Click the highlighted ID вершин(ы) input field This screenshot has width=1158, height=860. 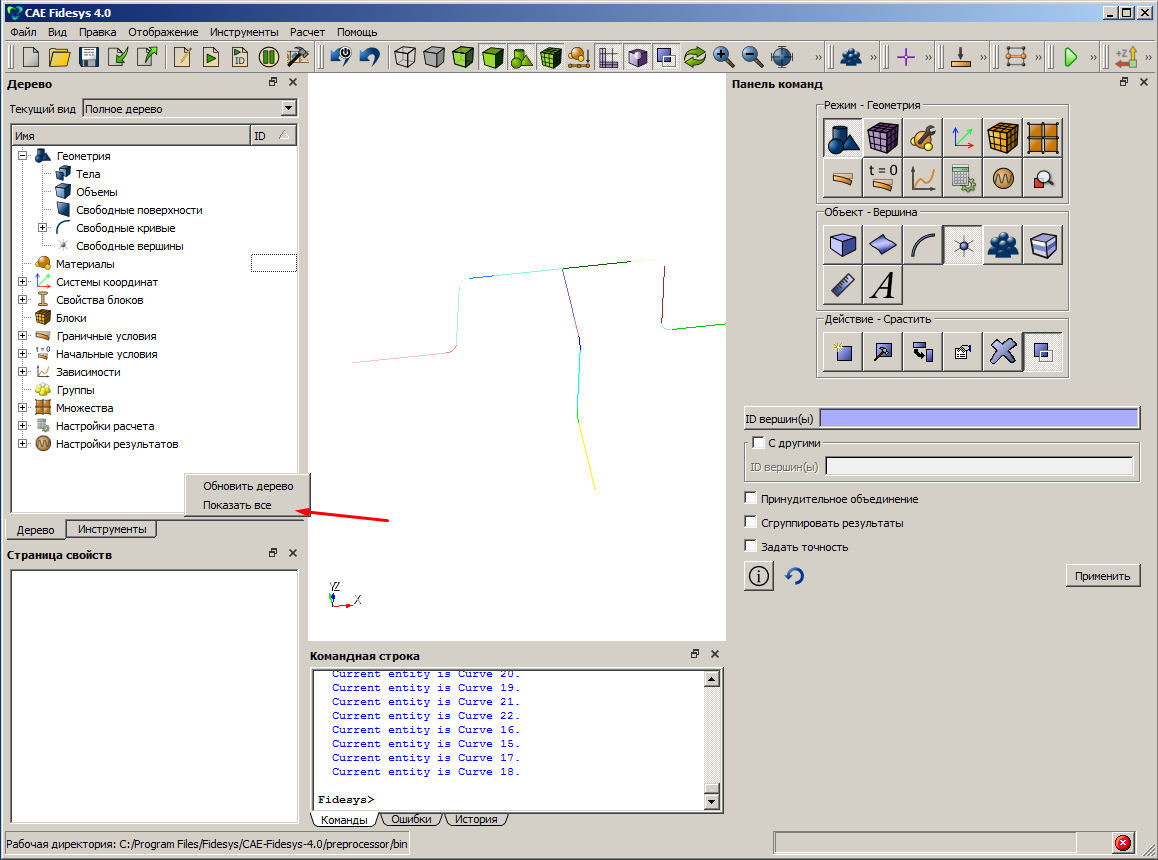coord(979,418)
